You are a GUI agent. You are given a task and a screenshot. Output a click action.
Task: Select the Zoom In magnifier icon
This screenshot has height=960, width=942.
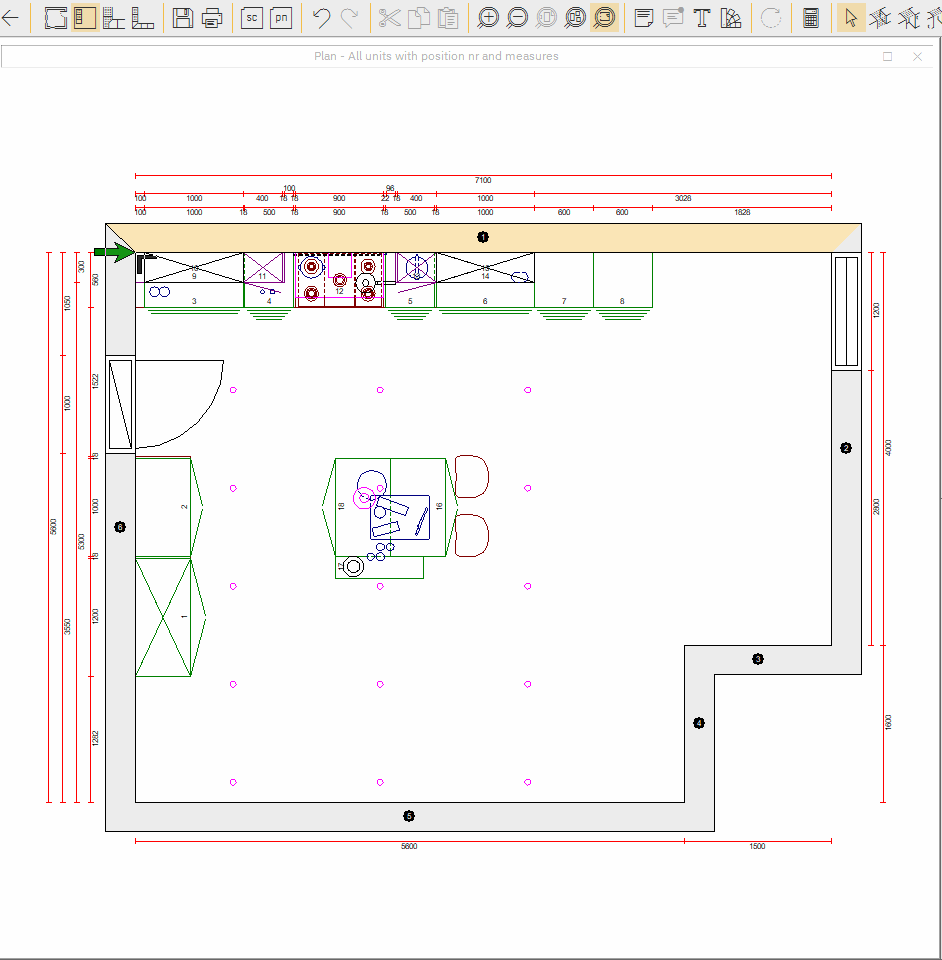(x=489, y=17)
